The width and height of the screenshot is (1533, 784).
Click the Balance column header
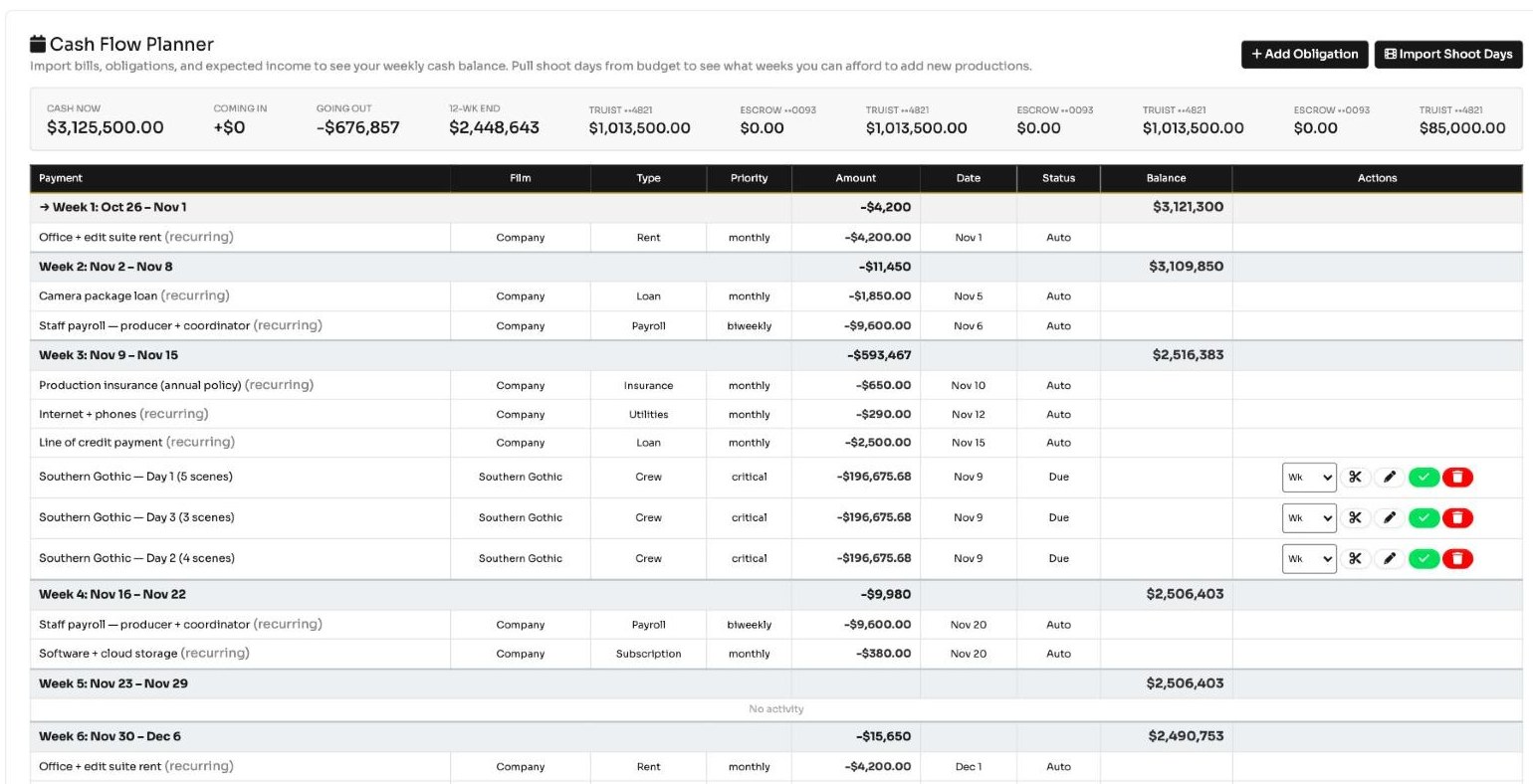click(1166, 178)
